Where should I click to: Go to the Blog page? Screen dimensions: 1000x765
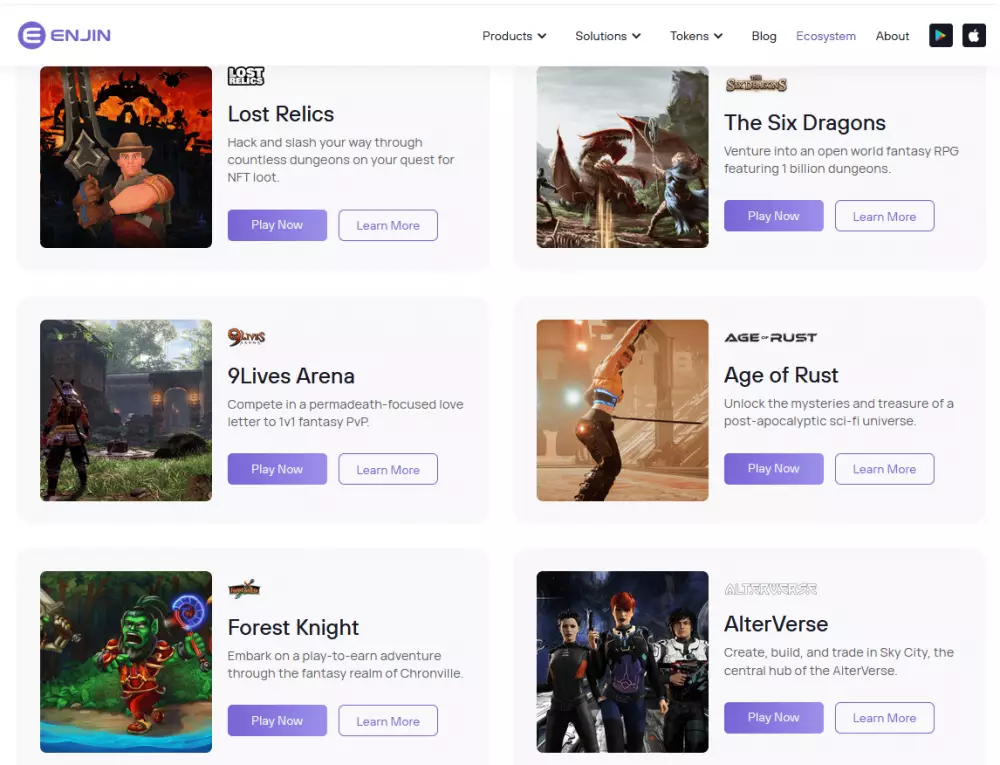(x=764, y=36)
